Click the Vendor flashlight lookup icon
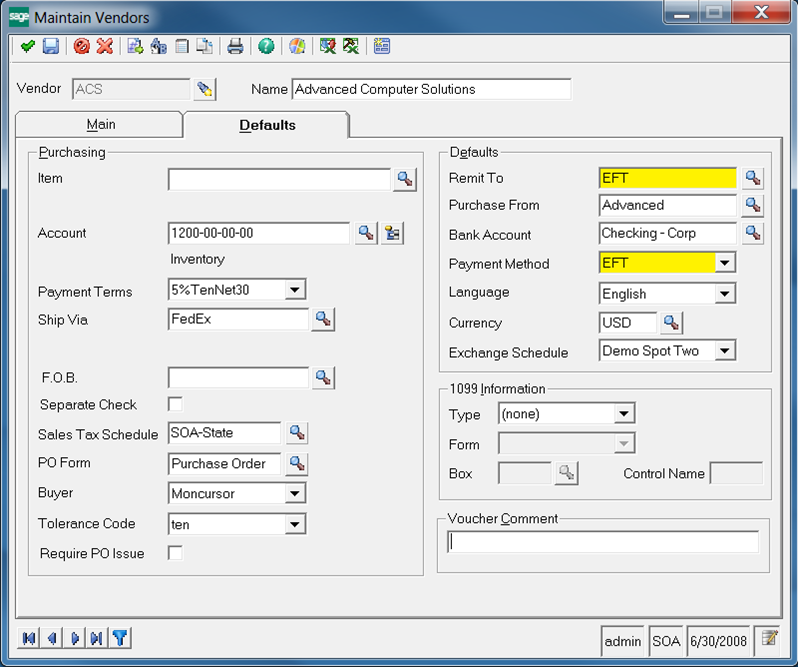Image resolution: width=798 pixels, height=668 pixels. click(204, 89)
